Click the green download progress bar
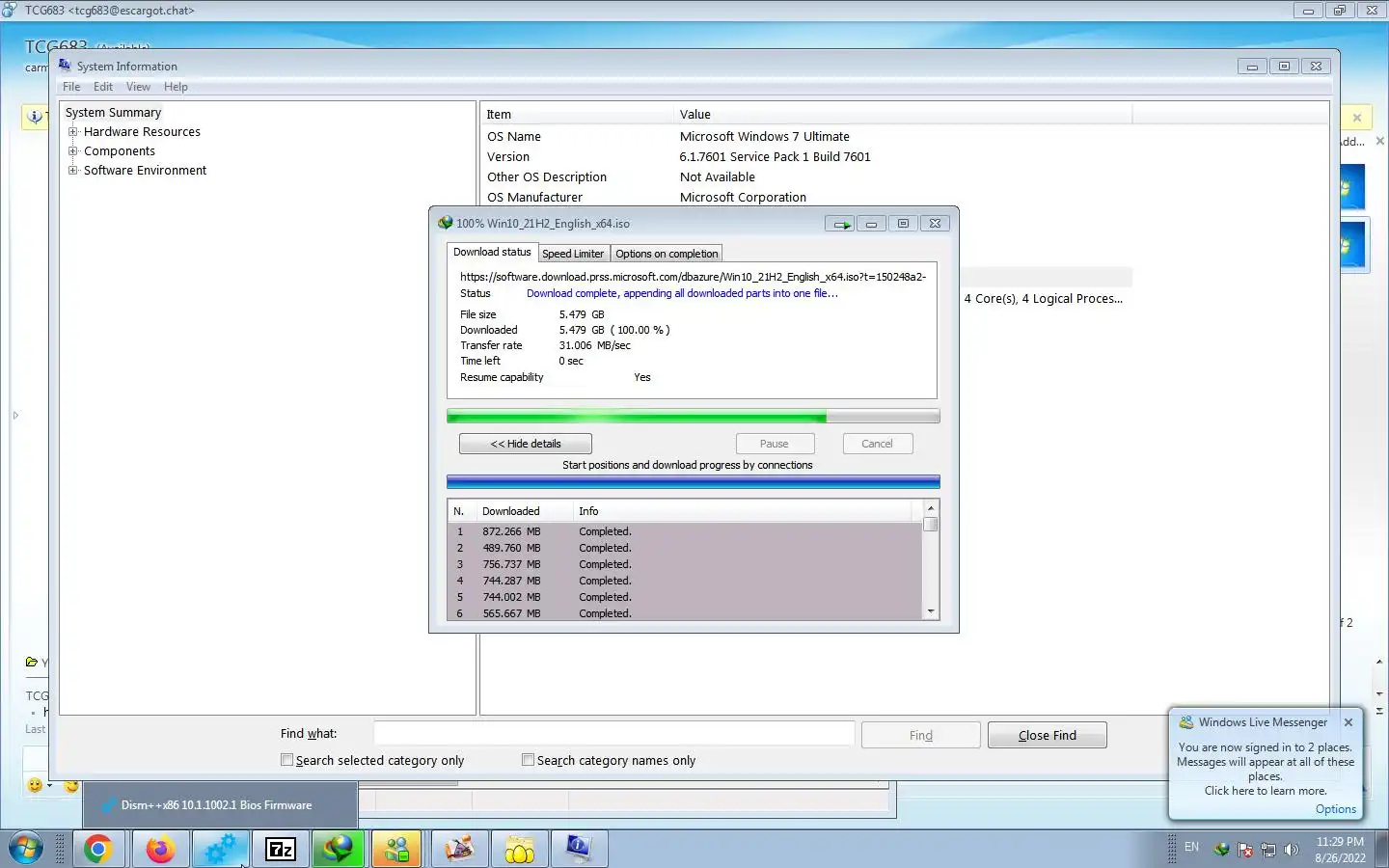Screen dimensions: 1389x868 [x=693, y=417]
